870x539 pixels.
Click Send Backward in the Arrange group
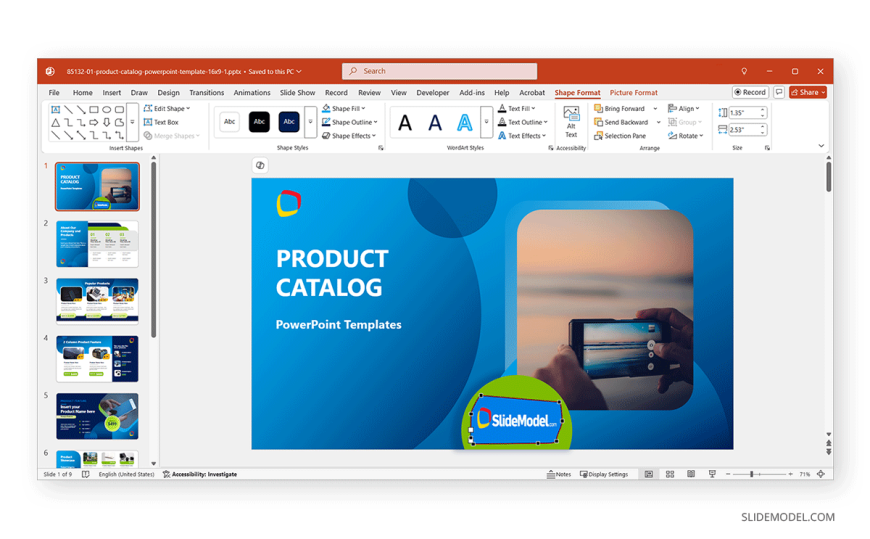pyautogui.click(x=621, y=122)
